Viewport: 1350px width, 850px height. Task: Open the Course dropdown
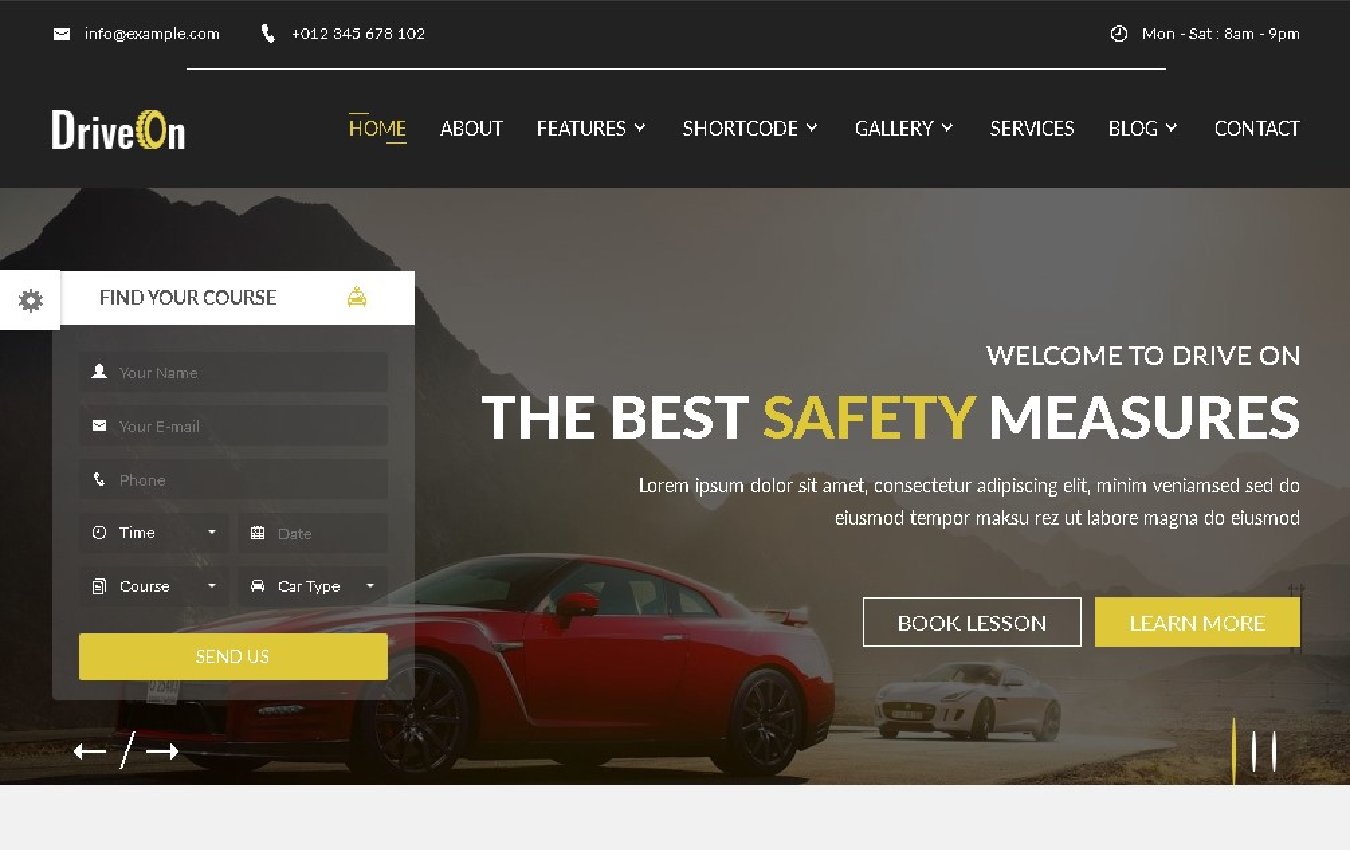click(x=154, y=587)
